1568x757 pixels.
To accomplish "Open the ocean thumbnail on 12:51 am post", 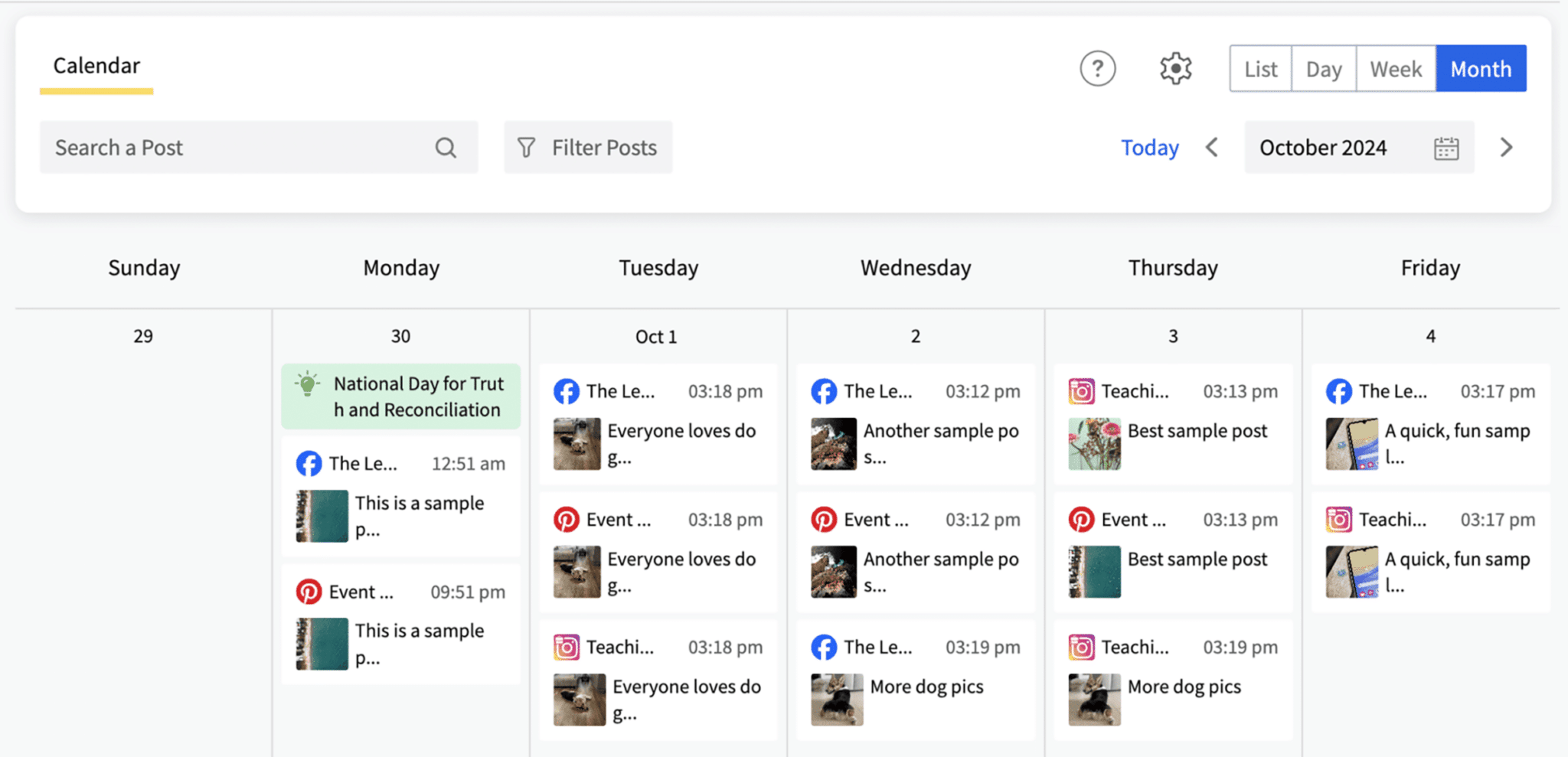I will point(322,516).
